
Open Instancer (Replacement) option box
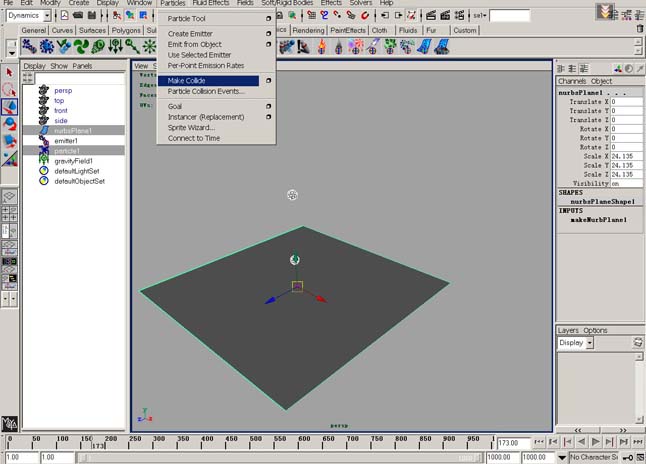pos(268,117)
